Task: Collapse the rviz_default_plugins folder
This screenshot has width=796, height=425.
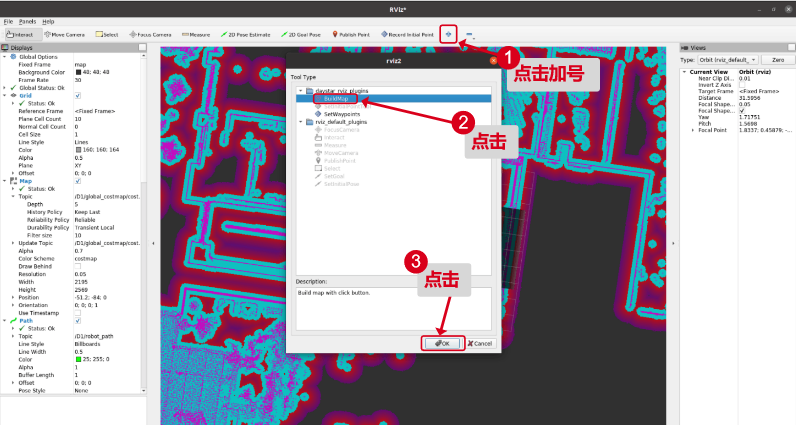Action: click(x=301, y=122)
